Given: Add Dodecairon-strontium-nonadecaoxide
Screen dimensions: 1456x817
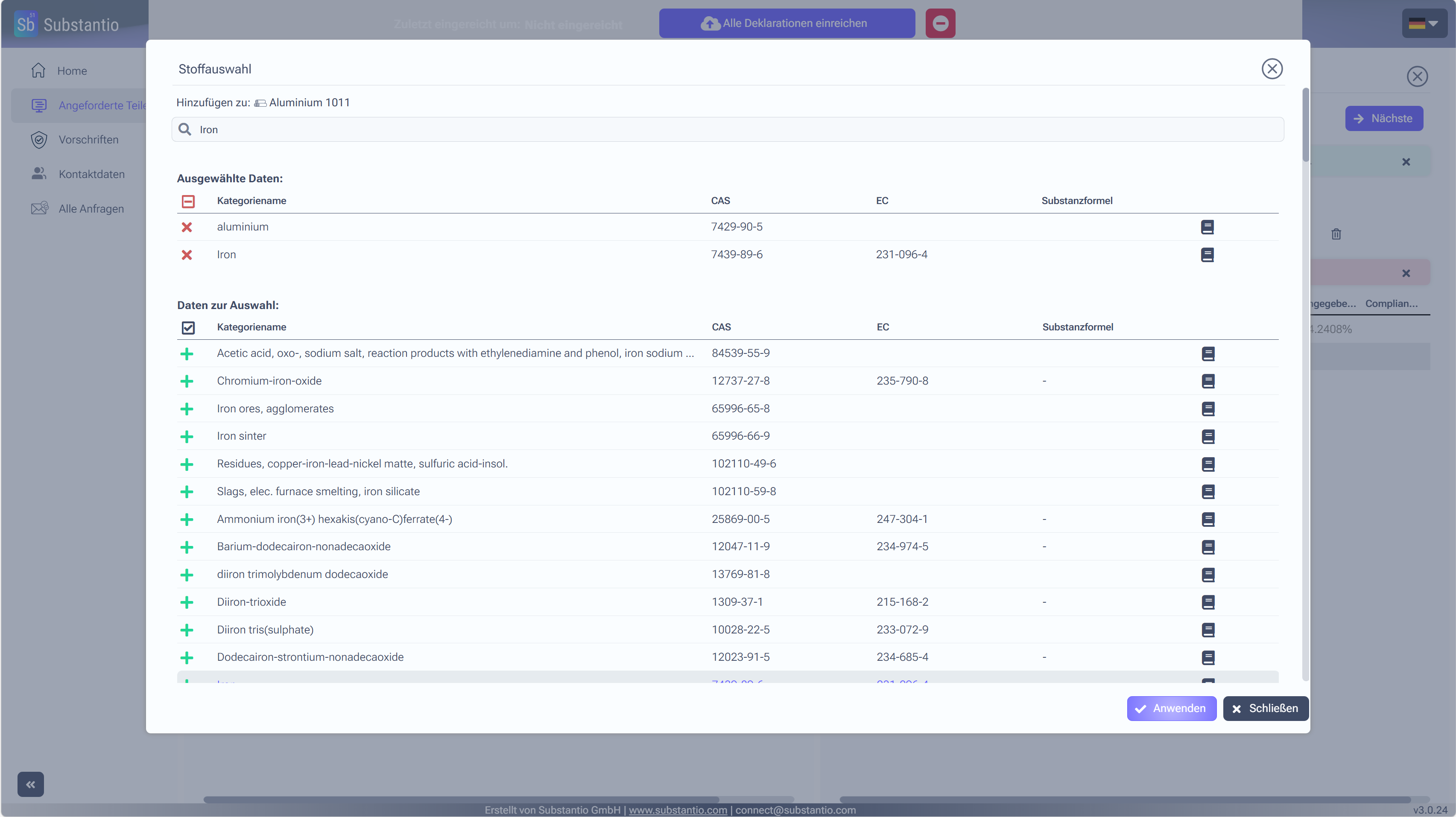Looking at the screenshot, I should click(x=187, y=658).
